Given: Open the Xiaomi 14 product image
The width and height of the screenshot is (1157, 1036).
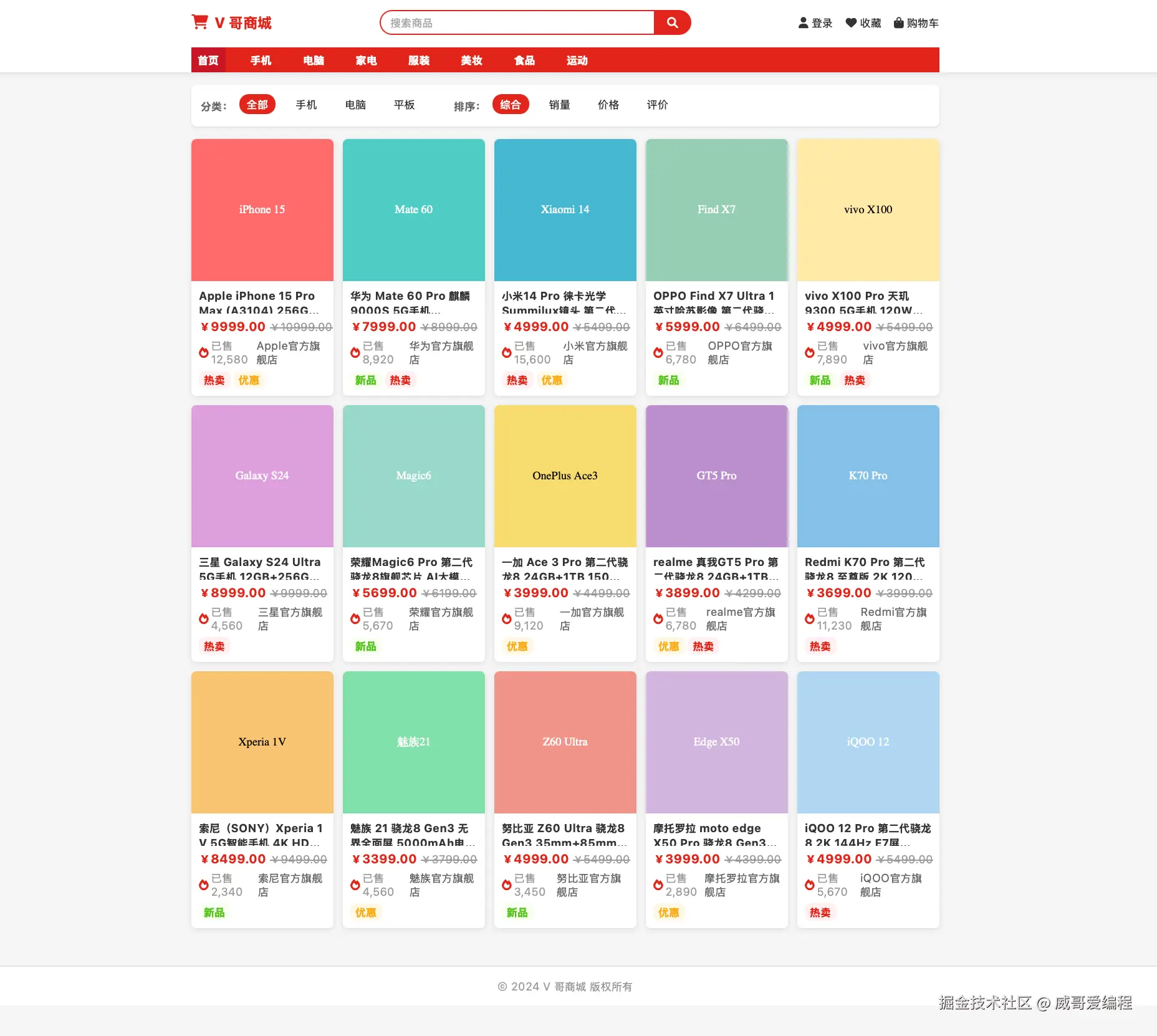Looking at the screenshot, I should coord(565,210).
